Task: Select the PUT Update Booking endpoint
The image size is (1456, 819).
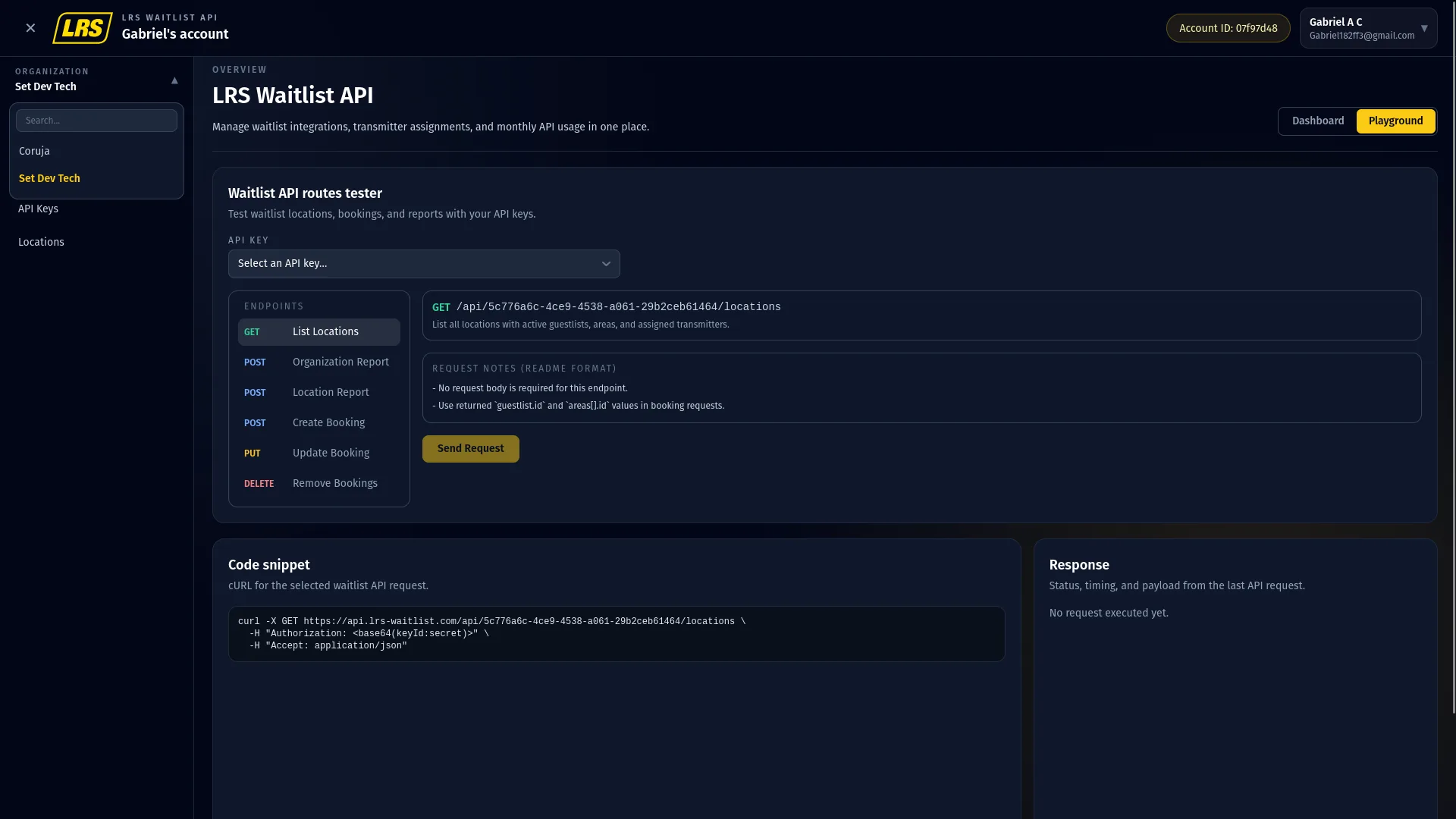Action: tap(318, 453)
